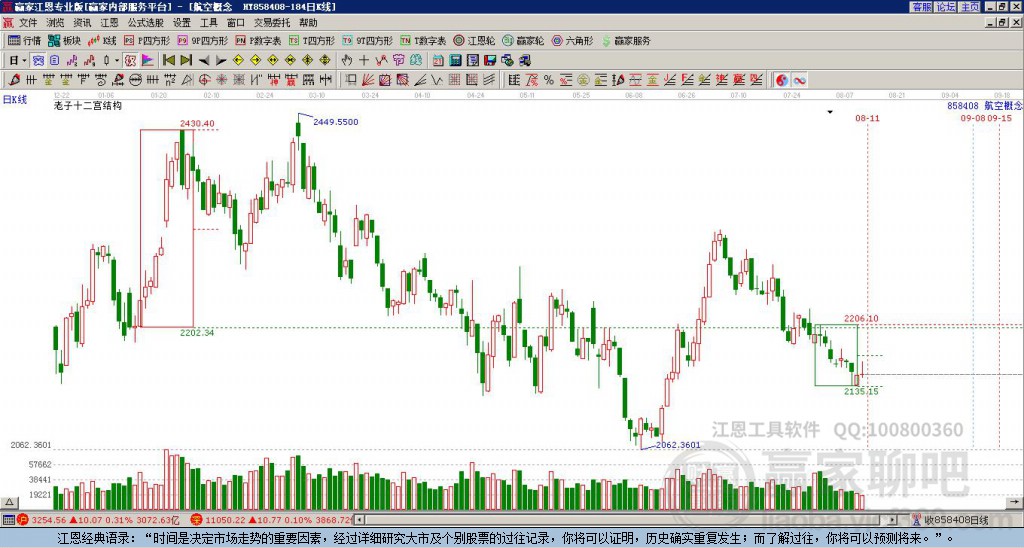The width and height of the screenshot is (1024, 548).
Task: Open the T数字表 time table
Action: coord(423,40)
